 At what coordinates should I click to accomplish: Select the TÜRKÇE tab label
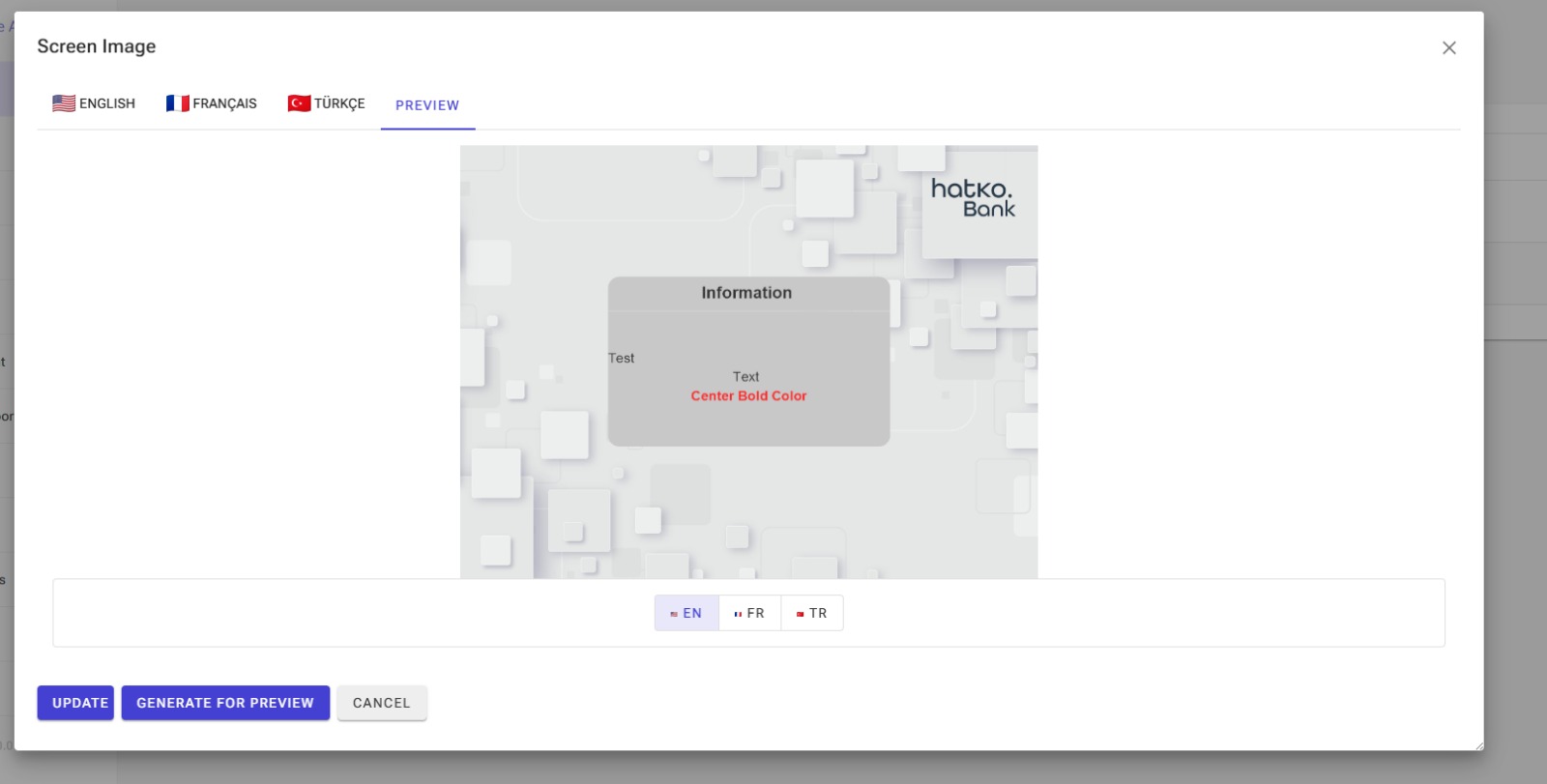point(339,103)
